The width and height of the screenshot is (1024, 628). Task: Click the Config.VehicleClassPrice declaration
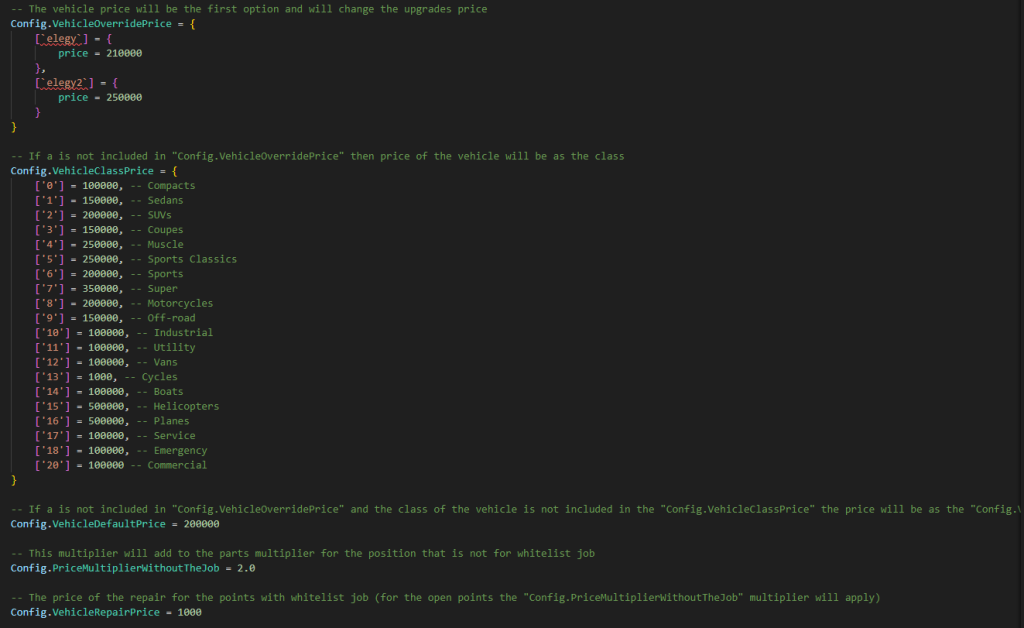point(82,171)
